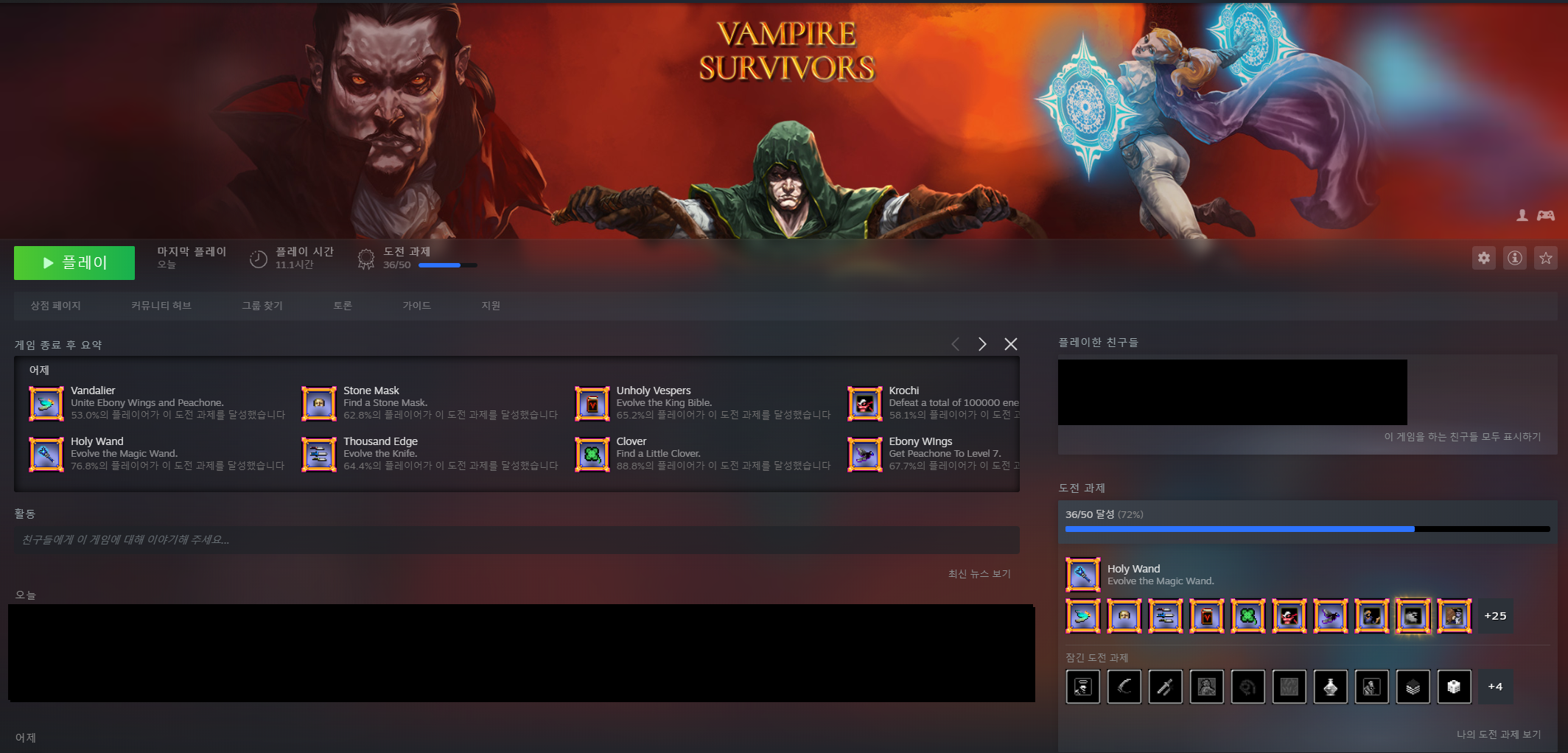Open the 토론 tab
The height and width of the screenshot is (753, 1568).
tap(343, 306)
